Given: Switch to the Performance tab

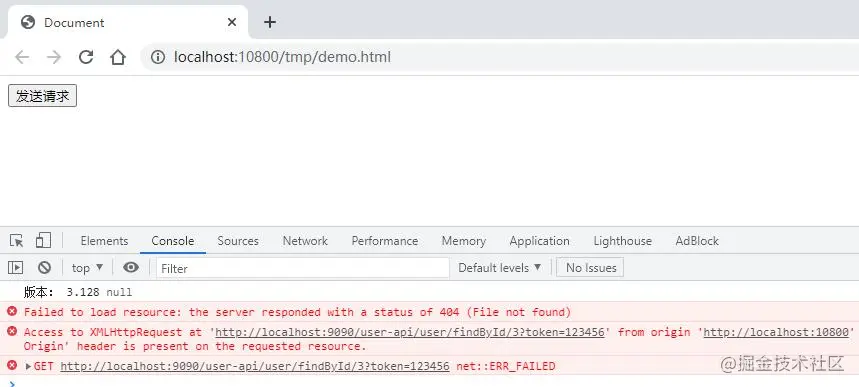Looking at the screenshot, I should click(x=385, y=241).
